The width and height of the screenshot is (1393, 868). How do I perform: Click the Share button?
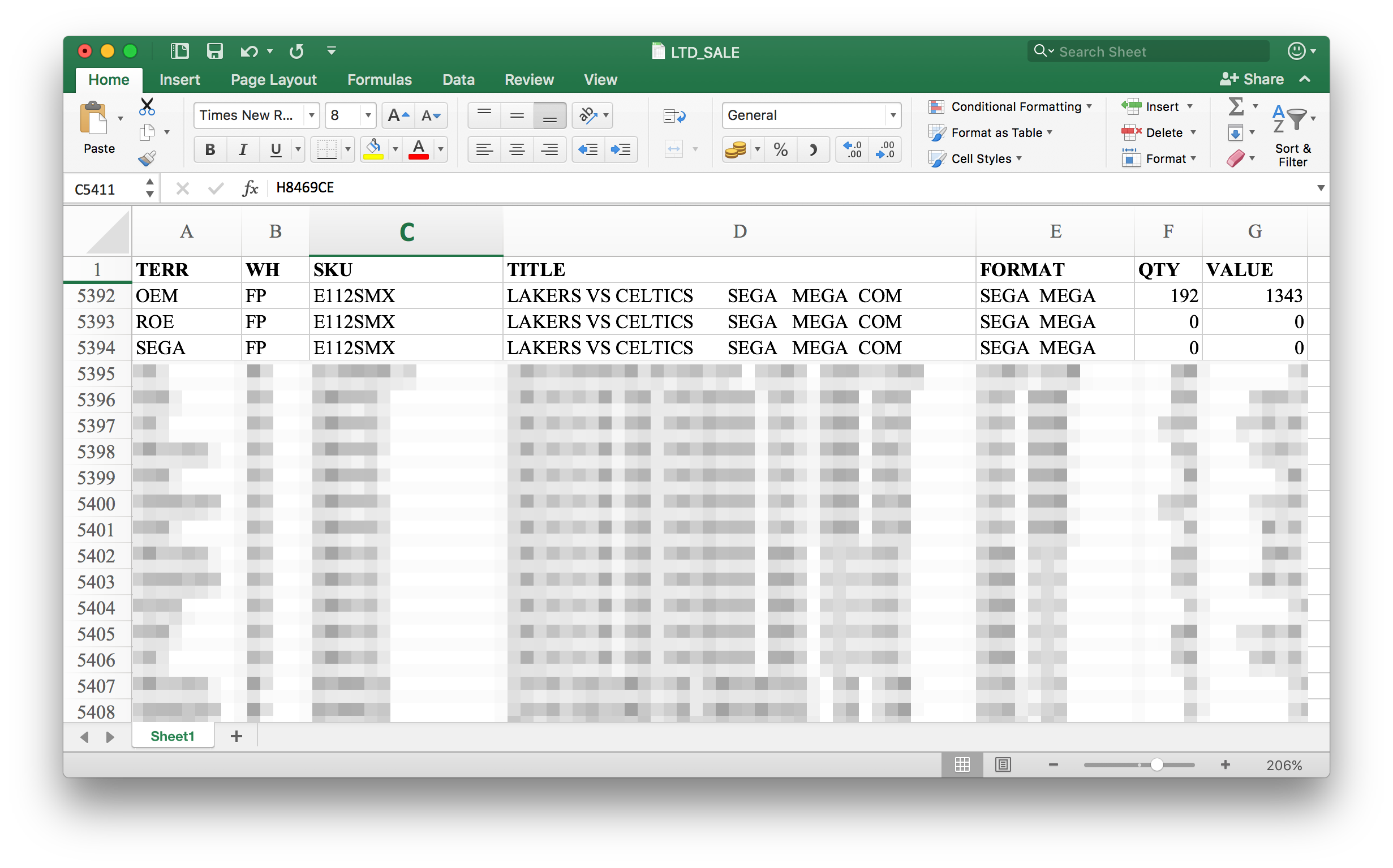tap(1251, 79)
